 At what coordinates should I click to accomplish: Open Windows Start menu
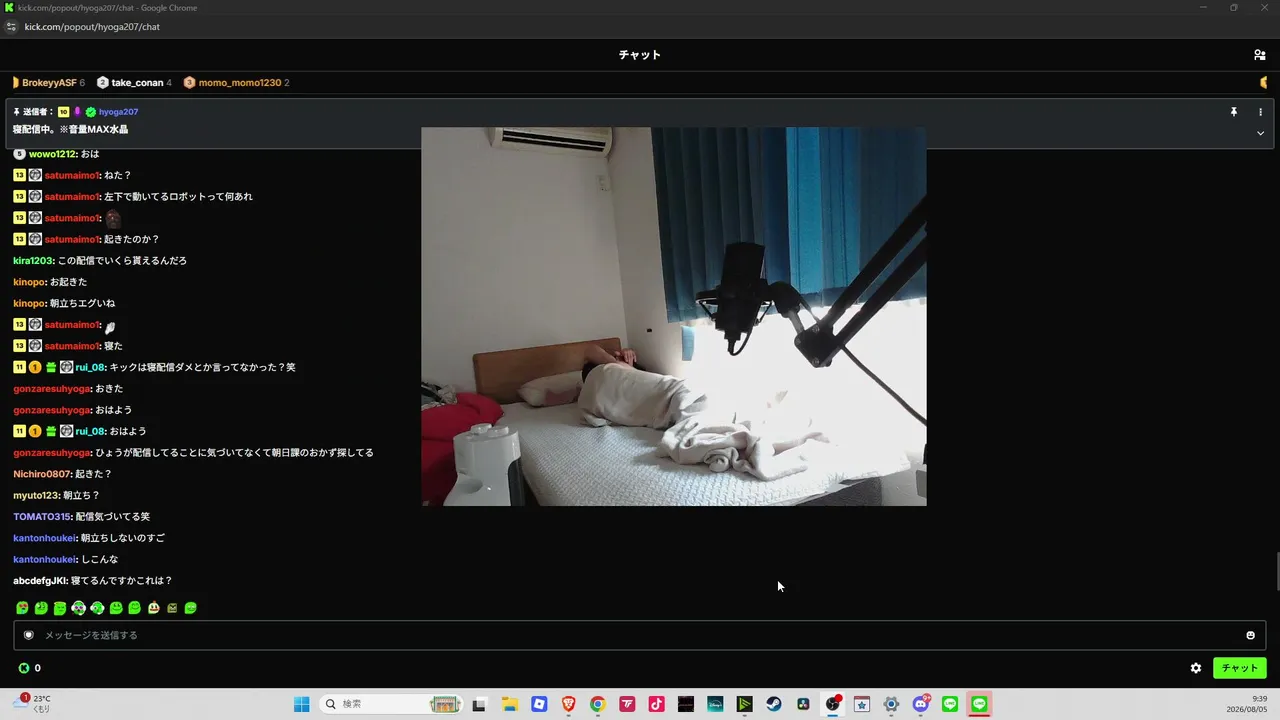[301, 704]
